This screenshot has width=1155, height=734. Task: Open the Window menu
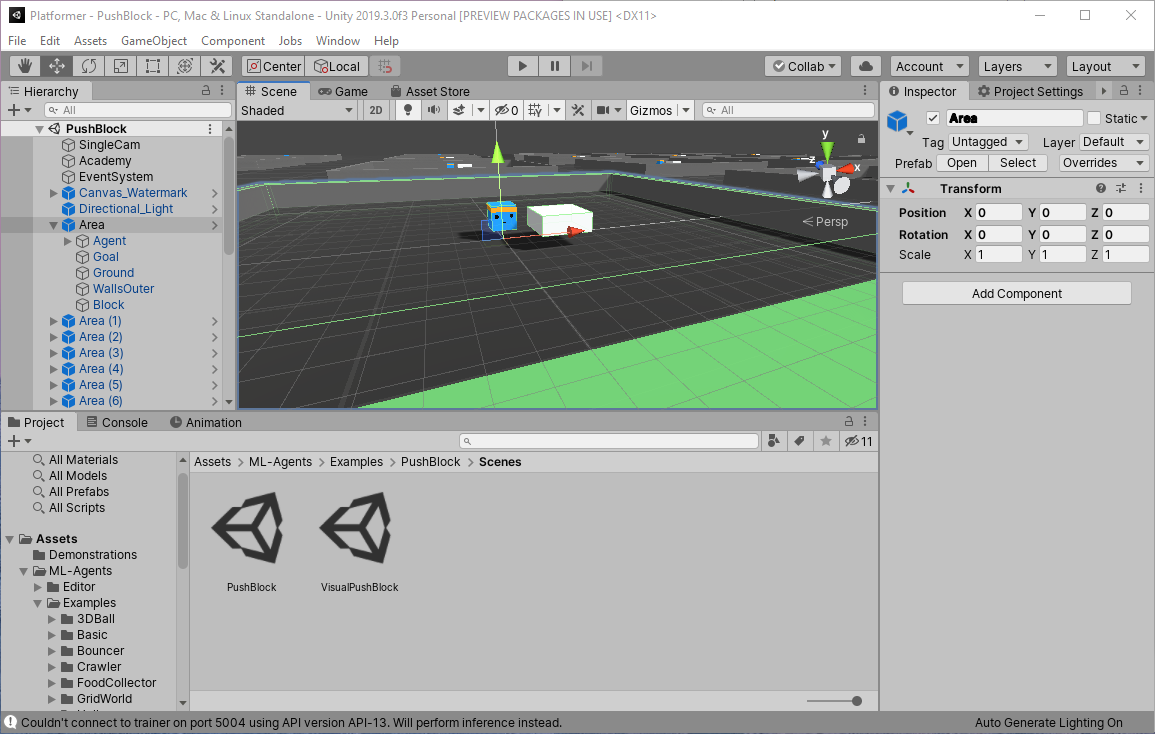click(x=338, y=41)
